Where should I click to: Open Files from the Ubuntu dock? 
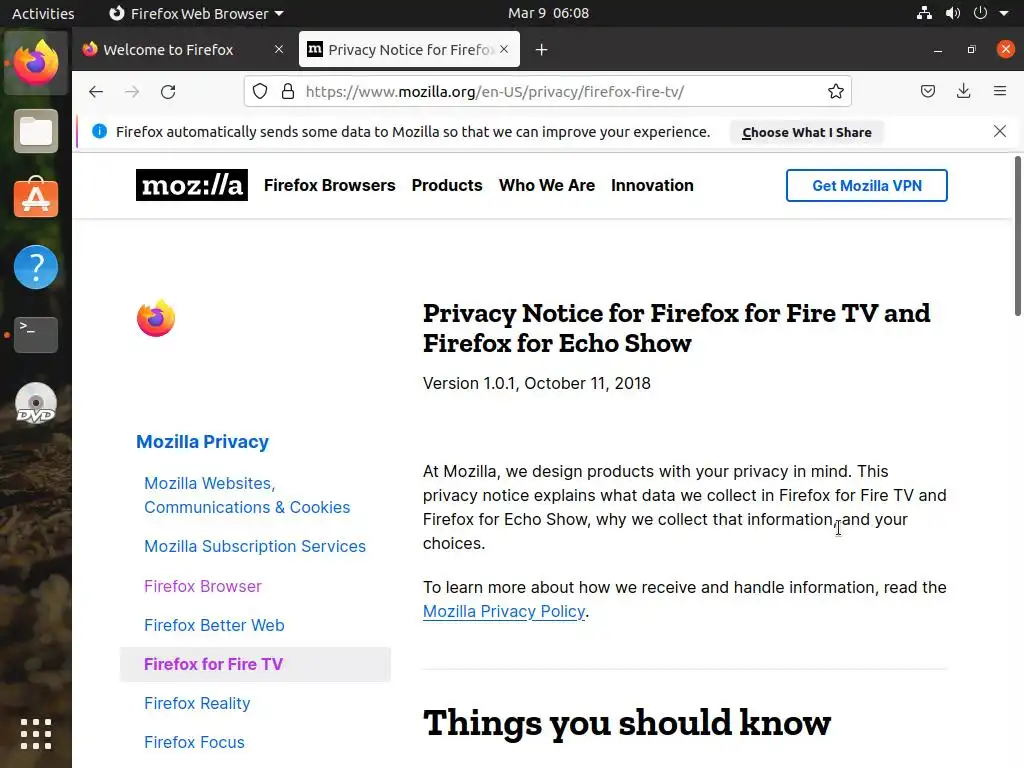pyautogui.click(x=36, y=131)
